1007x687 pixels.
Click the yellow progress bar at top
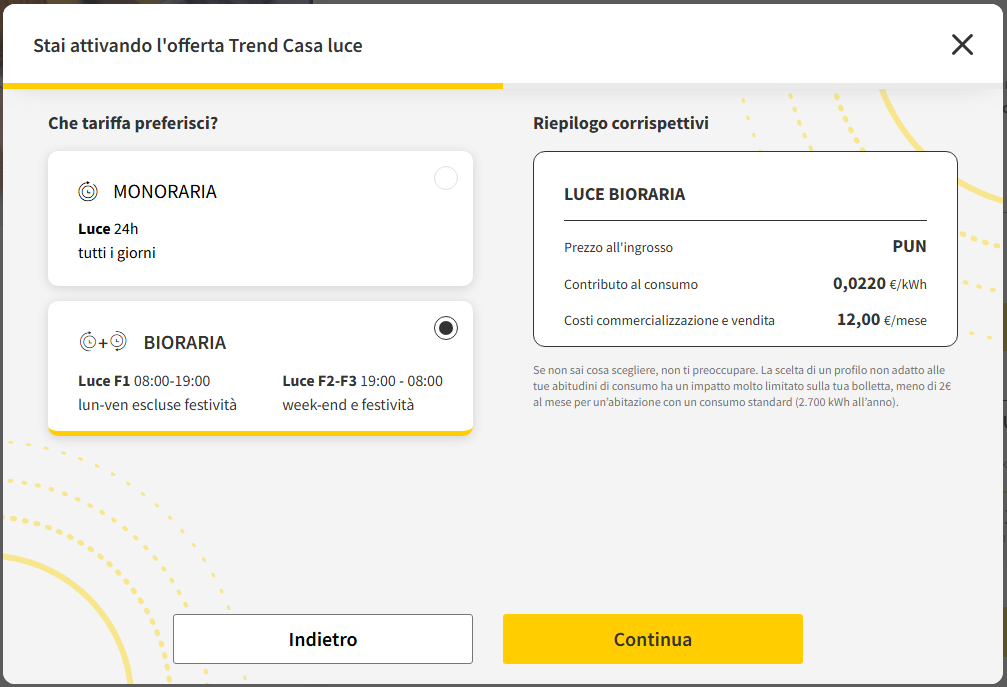pyautogui.click(x=252, y=86)
